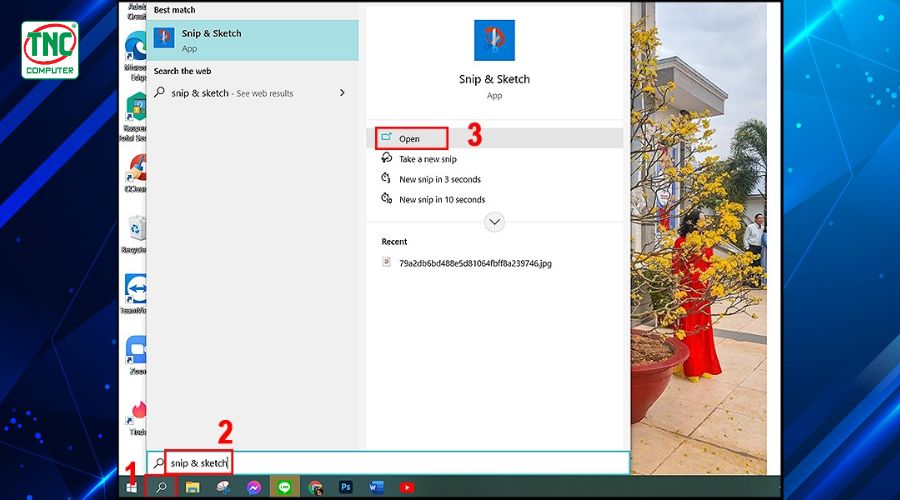900x500 pixels.
Task: Expand more actions with the down chevron
Action: coord(494,222)
